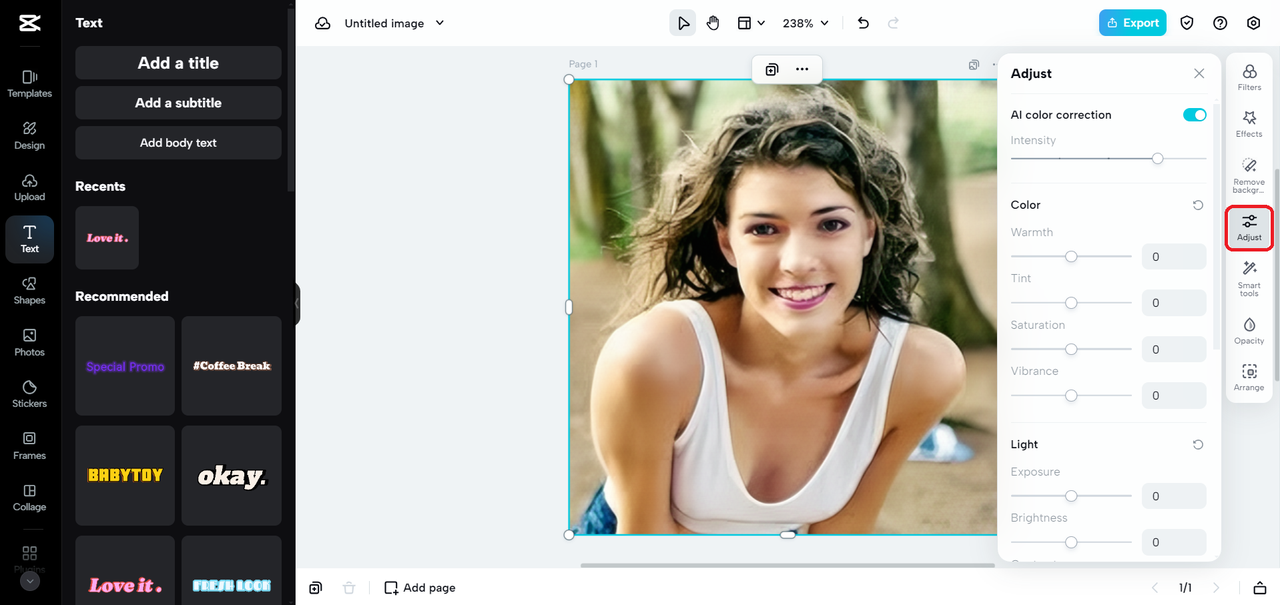Choose 'FRESH LOOK' text preset
This screenshot has height=605, width=1280.
tap(232, 571)
